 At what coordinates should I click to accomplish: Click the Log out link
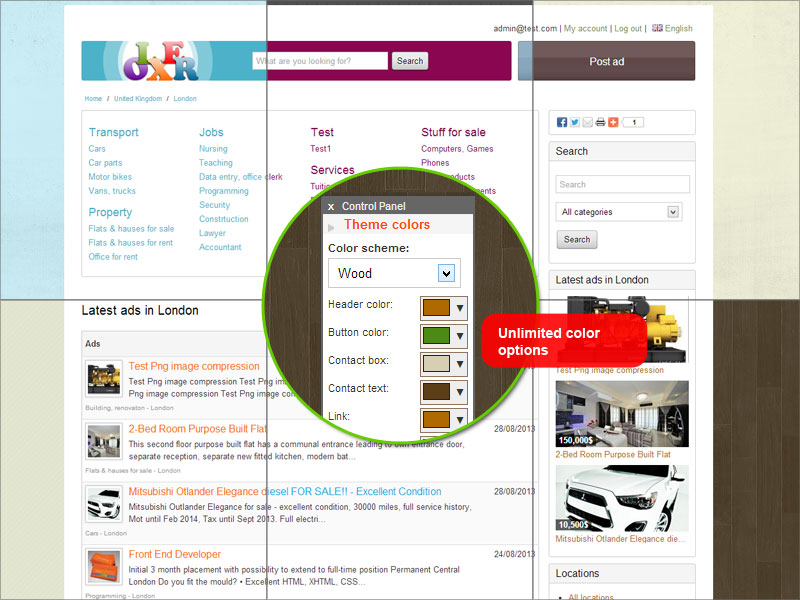pos(628,29)
